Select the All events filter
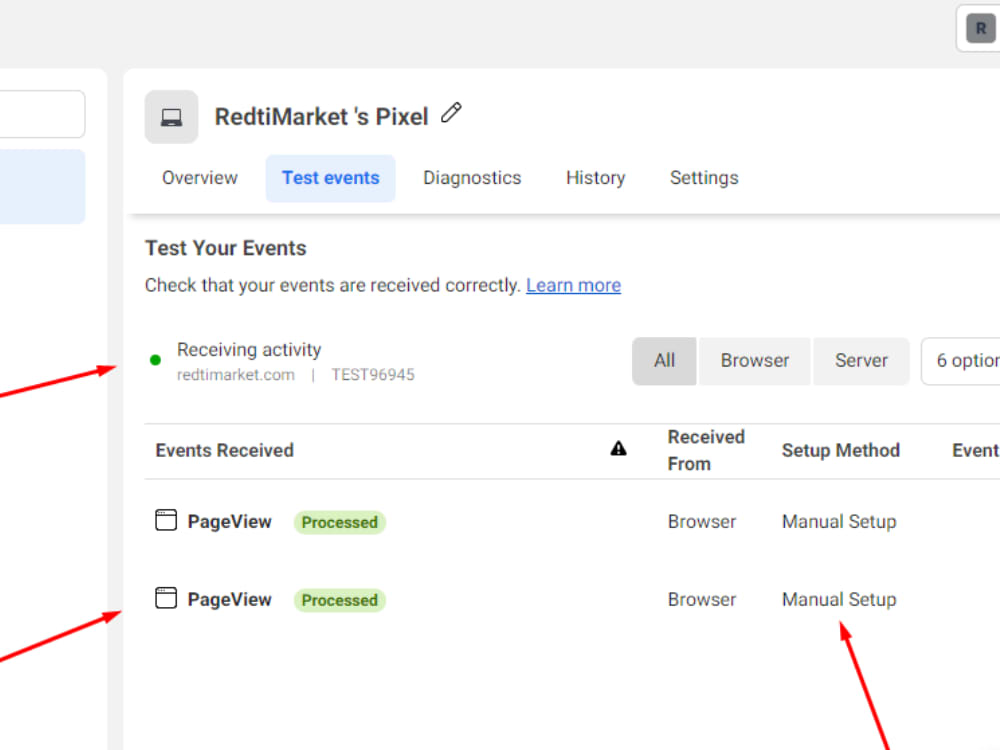 664,361
